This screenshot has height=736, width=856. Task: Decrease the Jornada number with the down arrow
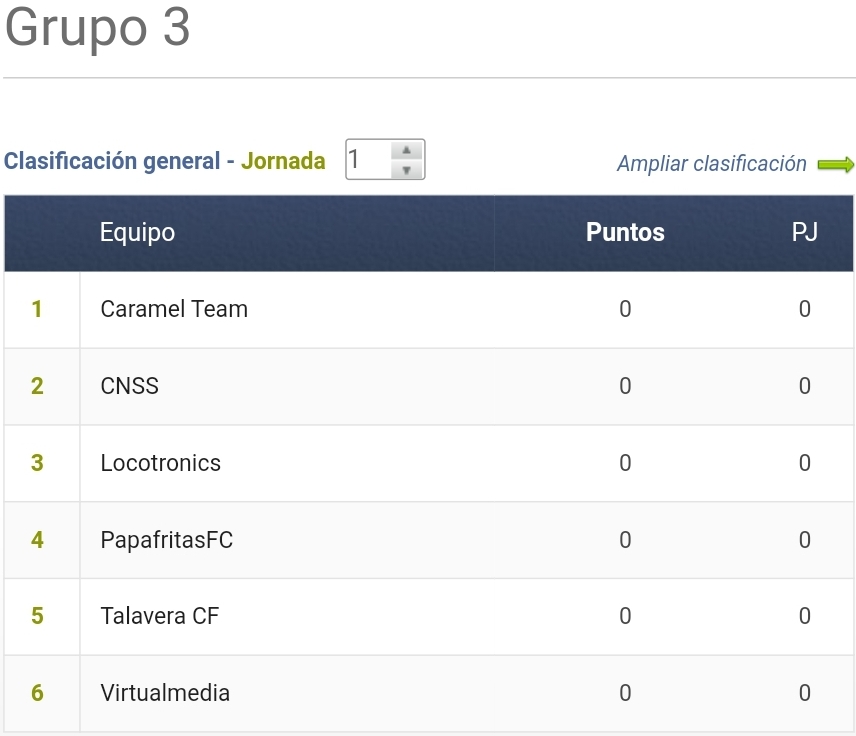[x=406, y=170]
